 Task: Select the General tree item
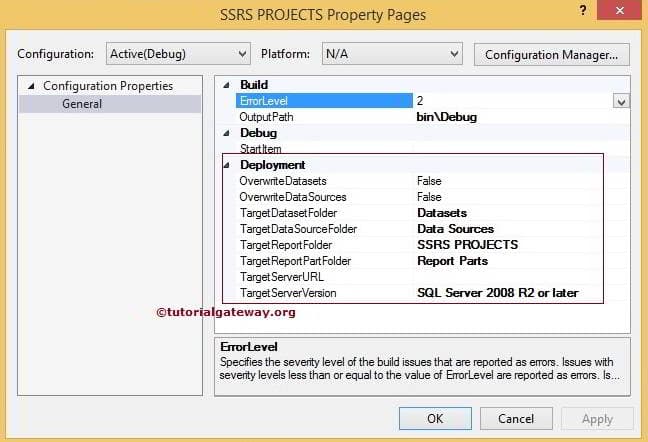(82, 104)
